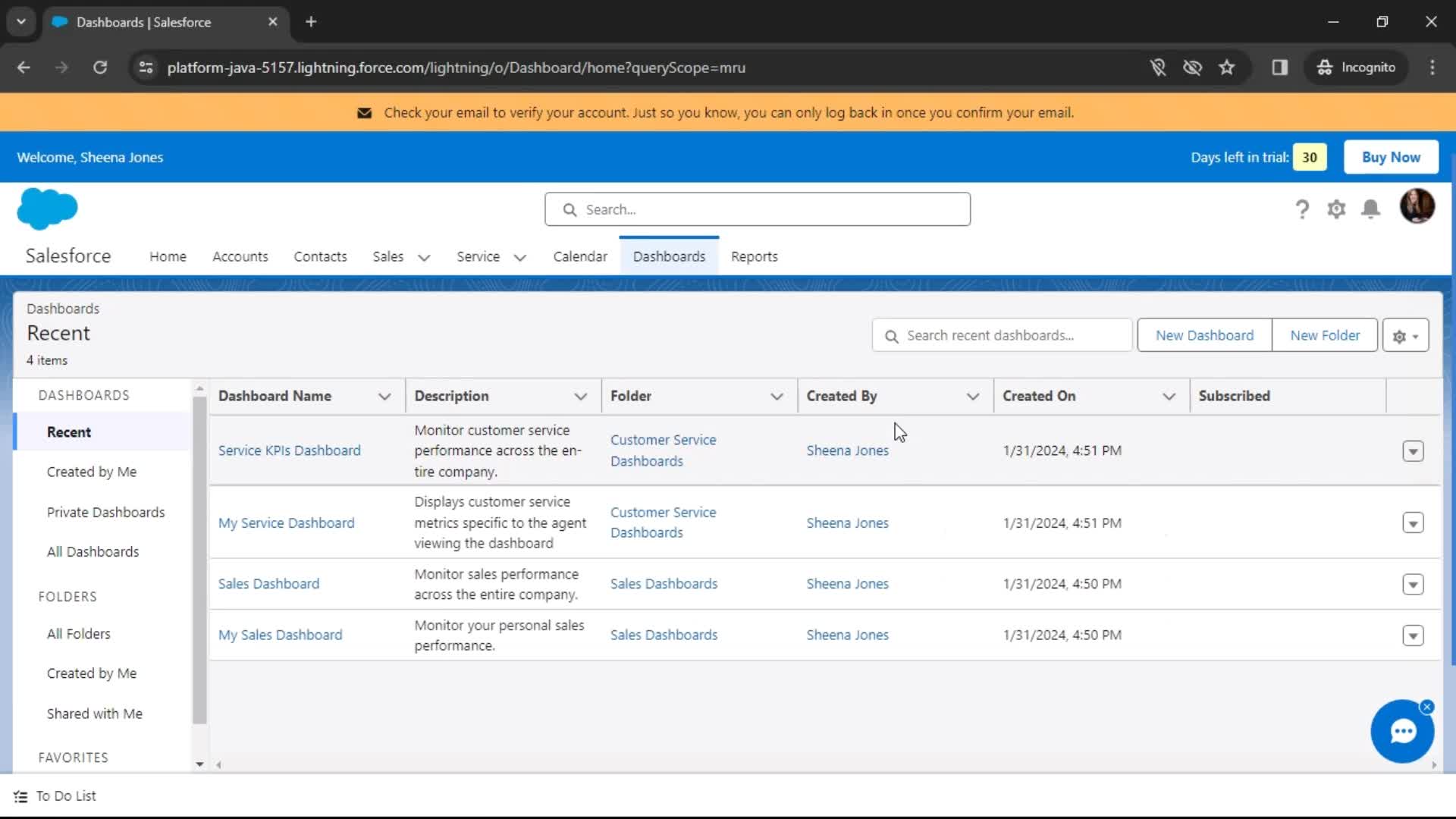The width and height of the screenshot is (1456, 819).
Task: Bookmark this page with star icon
Action: [1227, 67]
